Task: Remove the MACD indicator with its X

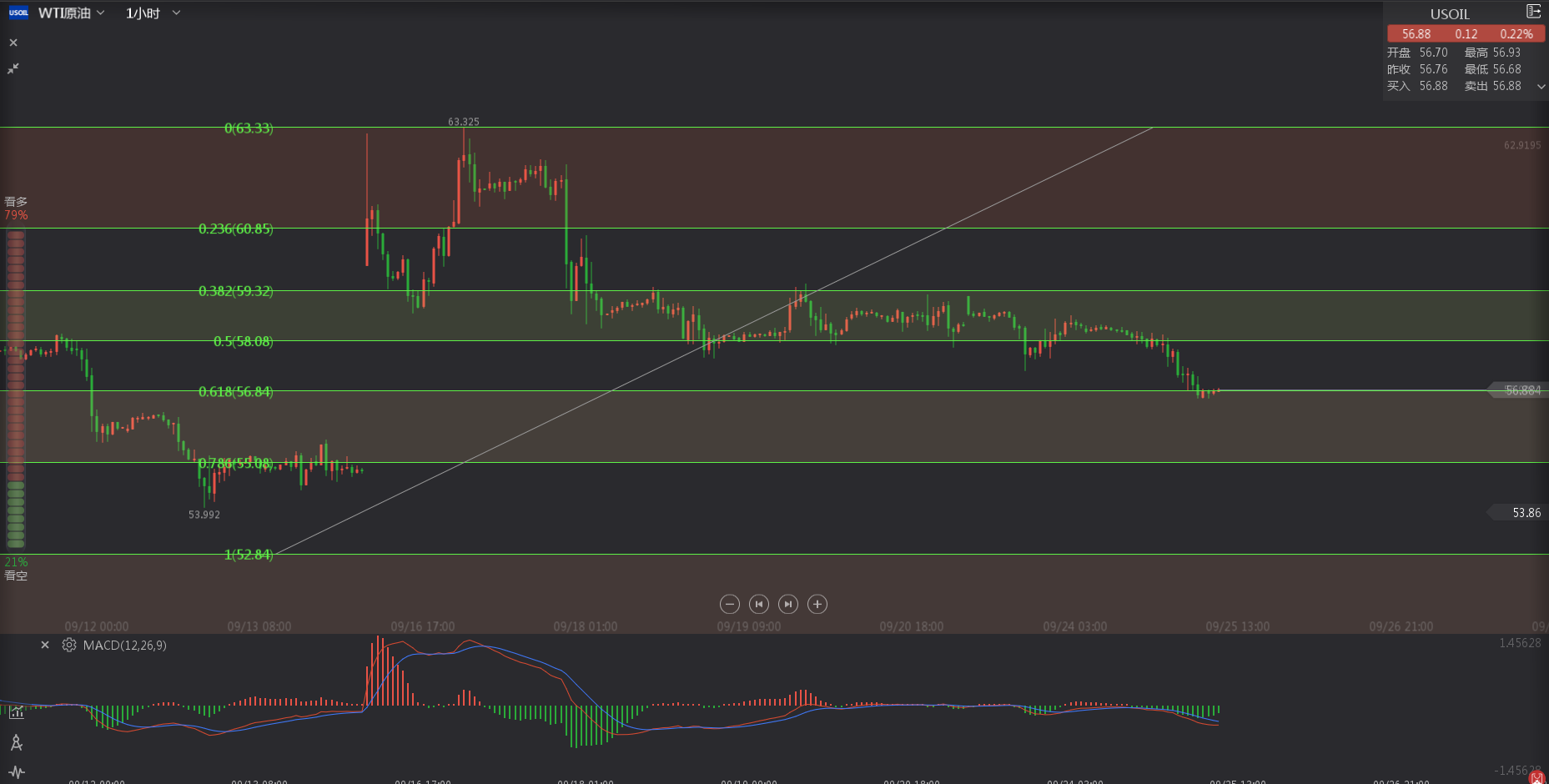Action: click(45, 645)
